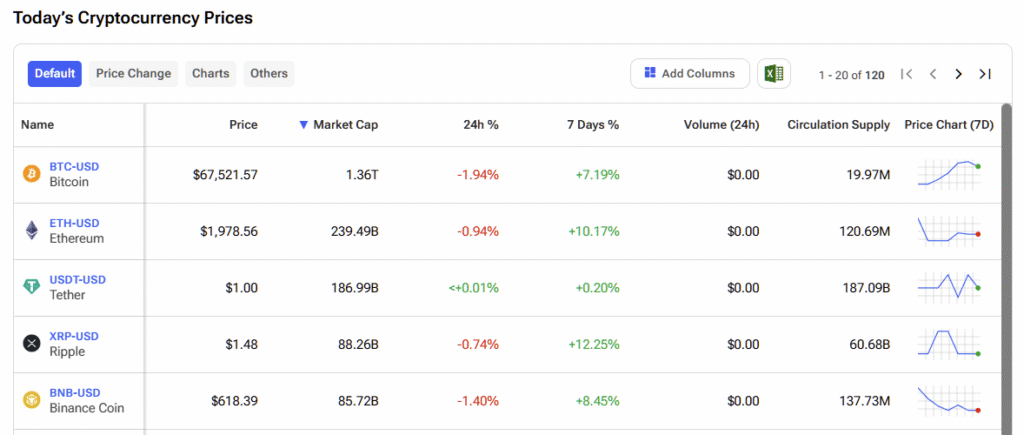Switch to the Others tab
The width and height of the screenshot is (1024, 435).
tap(269, 74)
